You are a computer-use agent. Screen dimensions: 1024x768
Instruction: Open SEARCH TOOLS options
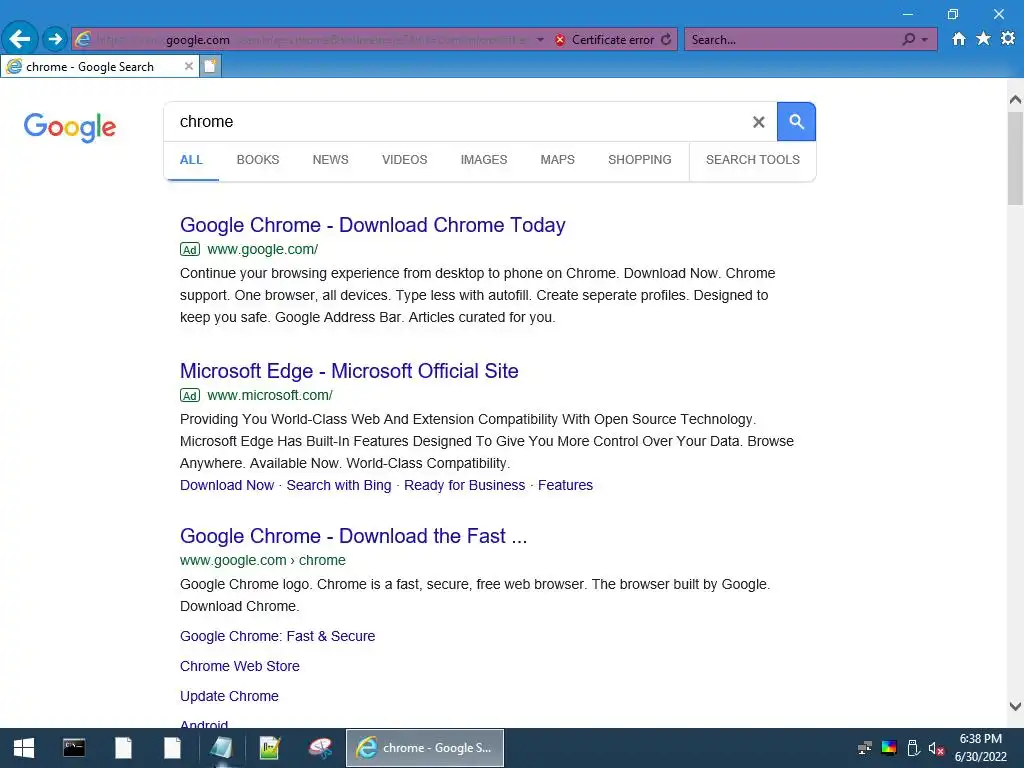(752, 160)
